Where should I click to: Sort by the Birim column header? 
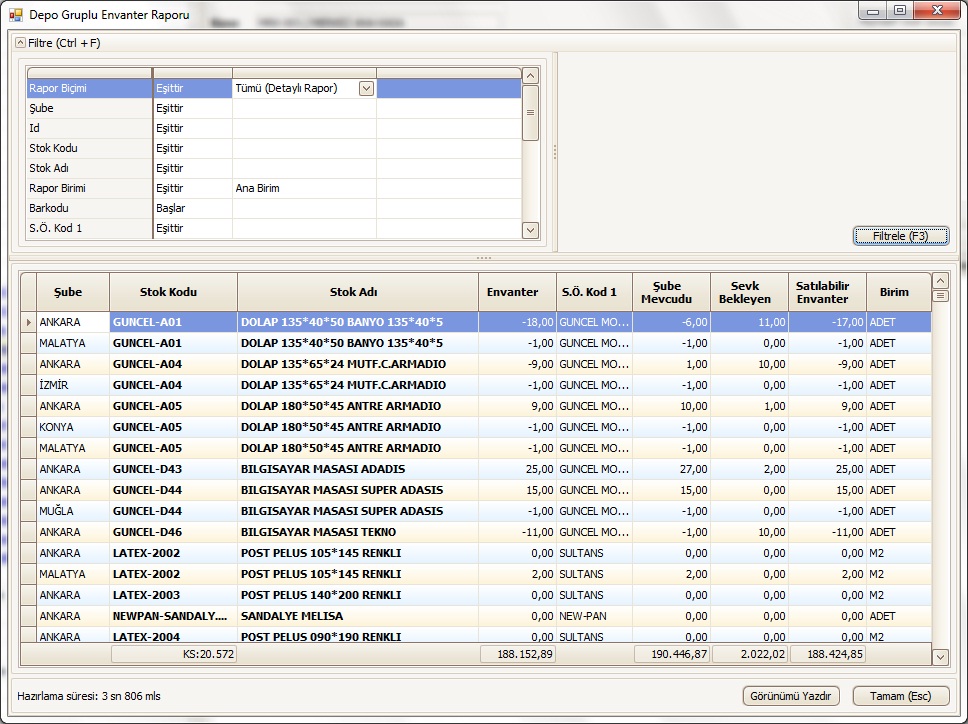(899, 293)
